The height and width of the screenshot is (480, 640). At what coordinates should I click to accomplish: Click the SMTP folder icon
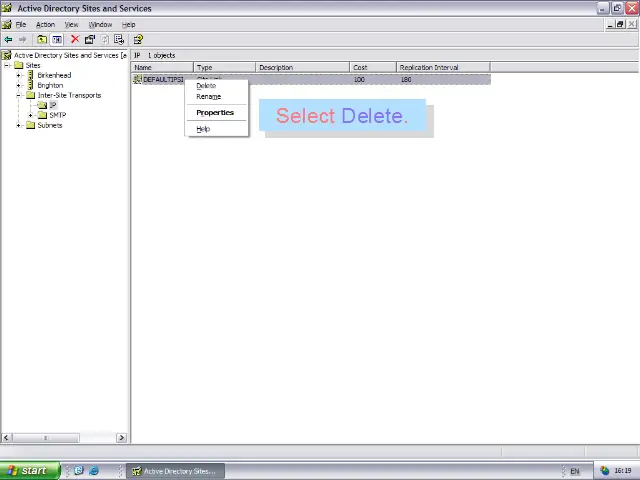[x=42, y=115]
